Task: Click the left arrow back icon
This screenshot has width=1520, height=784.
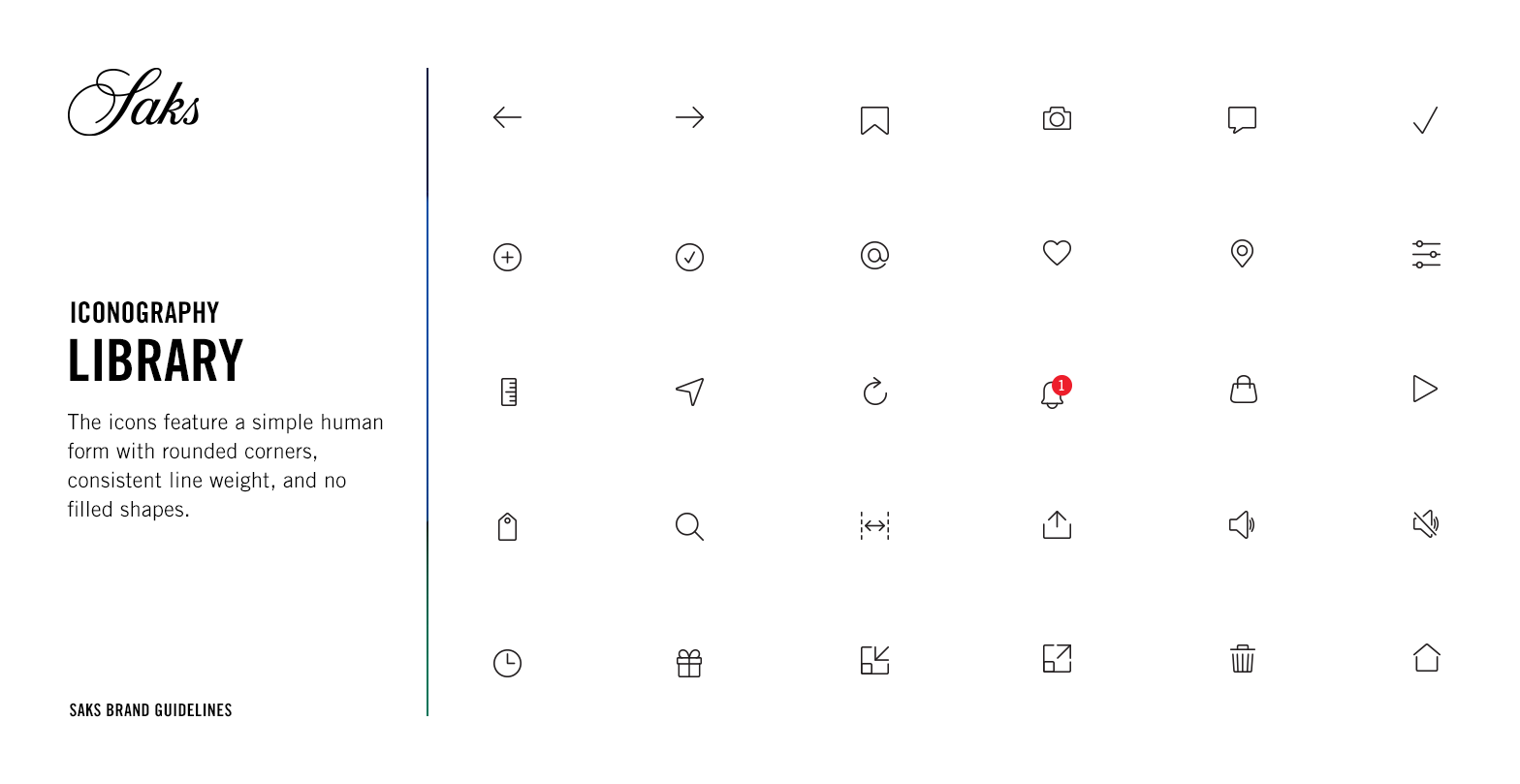Action: pyautogui.click(x=507, y=118)
